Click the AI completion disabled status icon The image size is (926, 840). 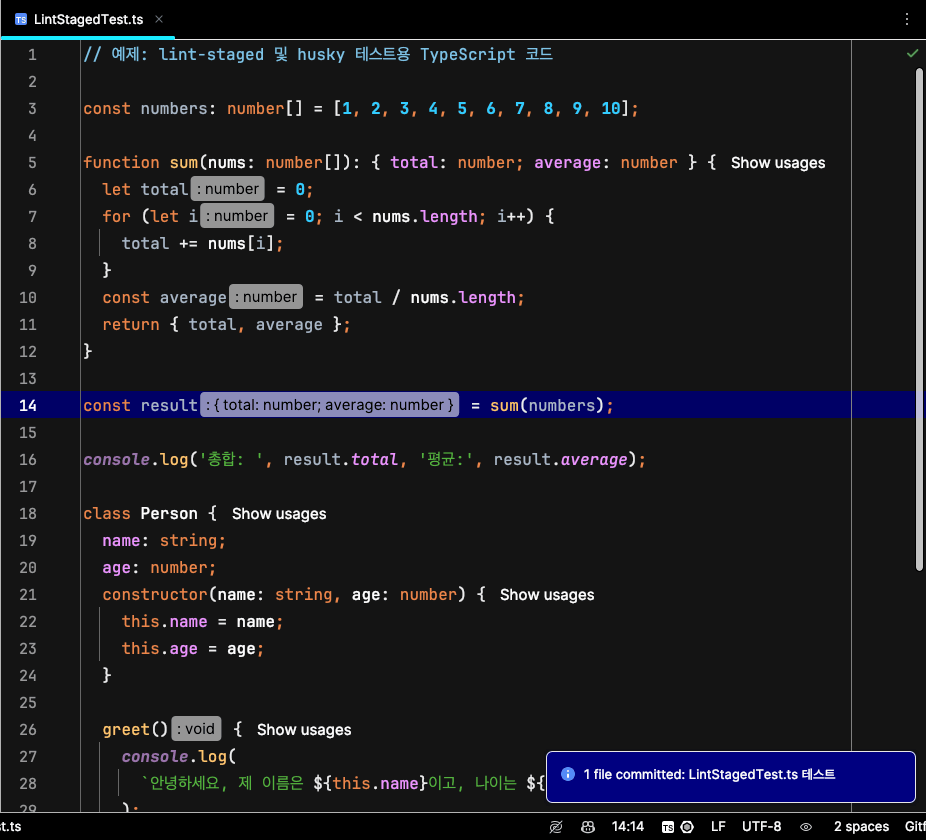pyautogui.click(x=556, y=827)
